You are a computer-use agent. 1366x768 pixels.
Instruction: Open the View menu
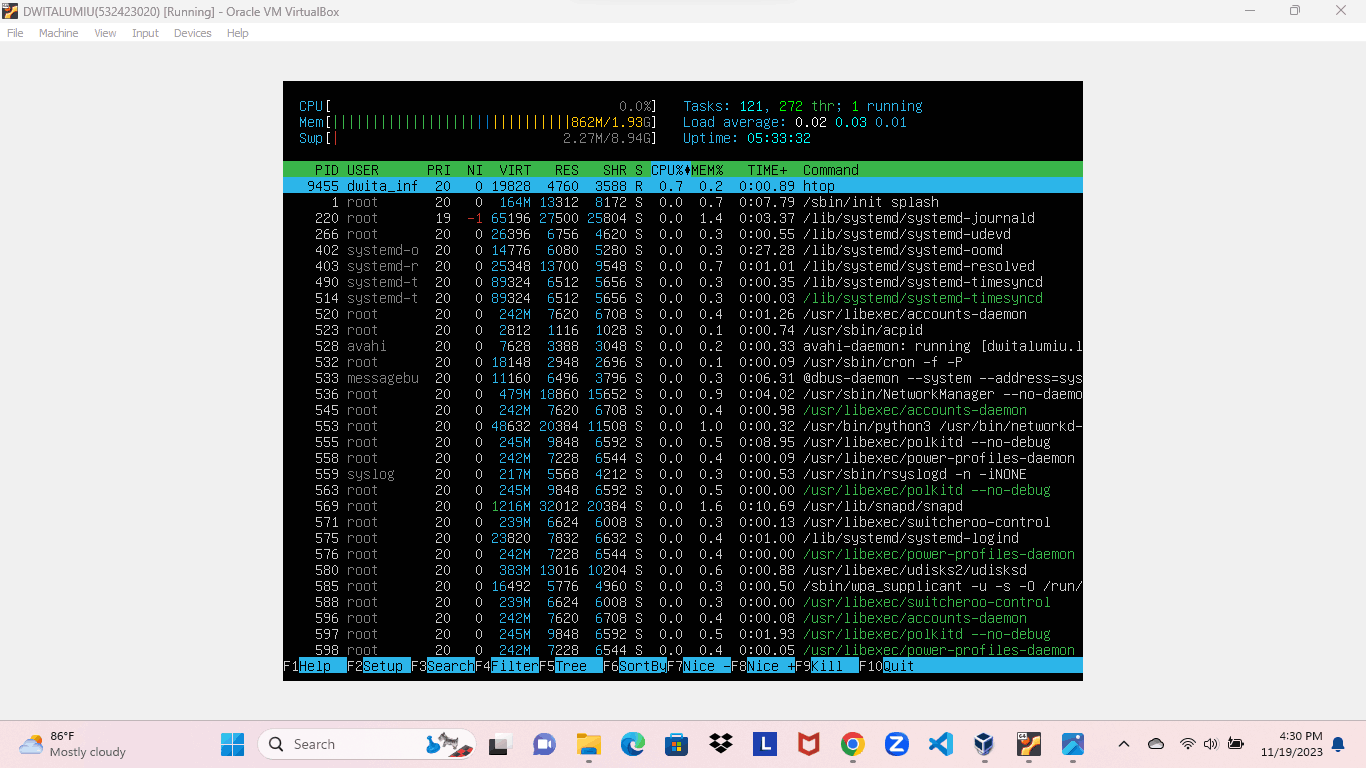(105, 33)
